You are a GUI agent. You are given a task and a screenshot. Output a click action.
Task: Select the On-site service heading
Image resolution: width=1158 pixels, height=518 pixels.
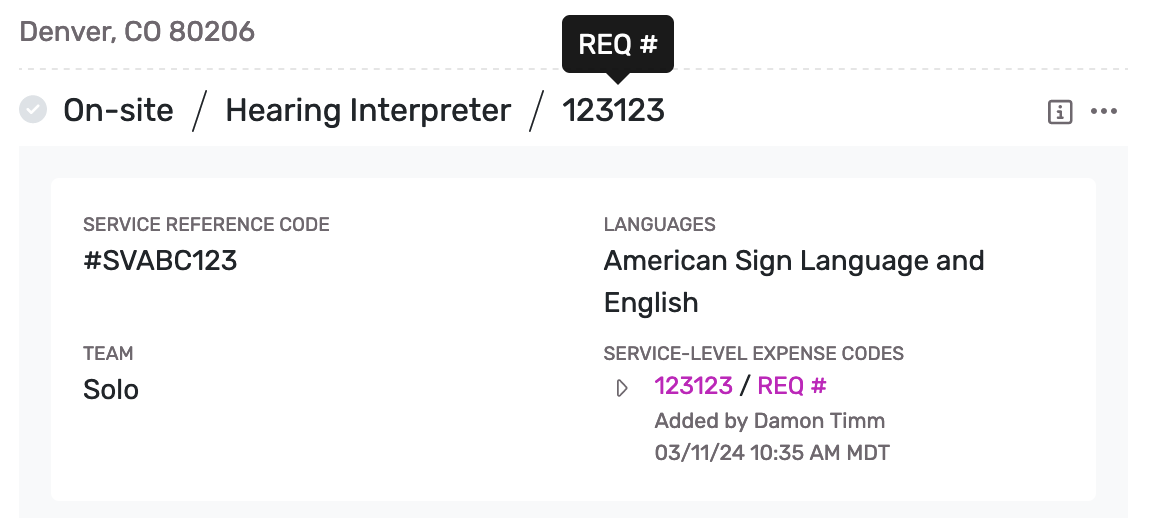click(x=118, y=110)
